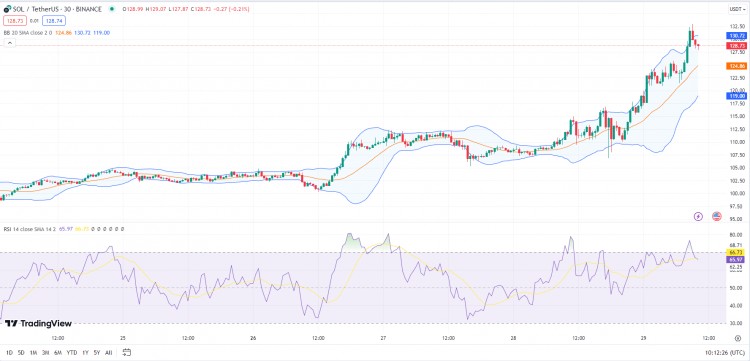Click the 80.00 RSI axis value

click(737, 235)
